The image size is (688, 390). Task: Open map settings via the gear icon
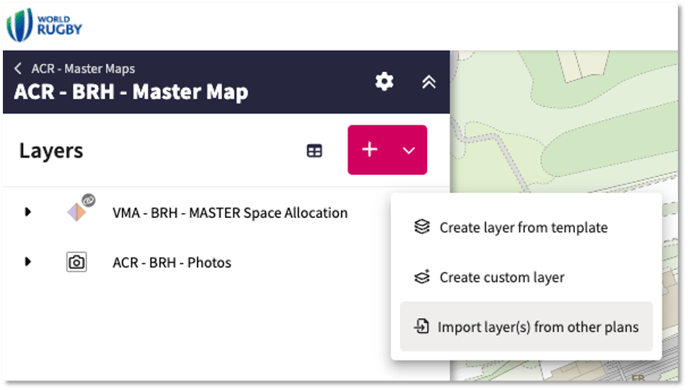click(x=384, y=82)
